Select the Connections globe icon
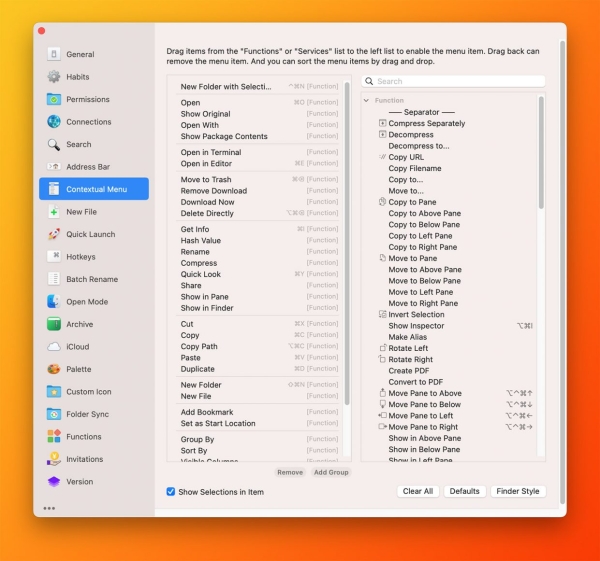The image size is (600, 561). (x=54, y=122)
